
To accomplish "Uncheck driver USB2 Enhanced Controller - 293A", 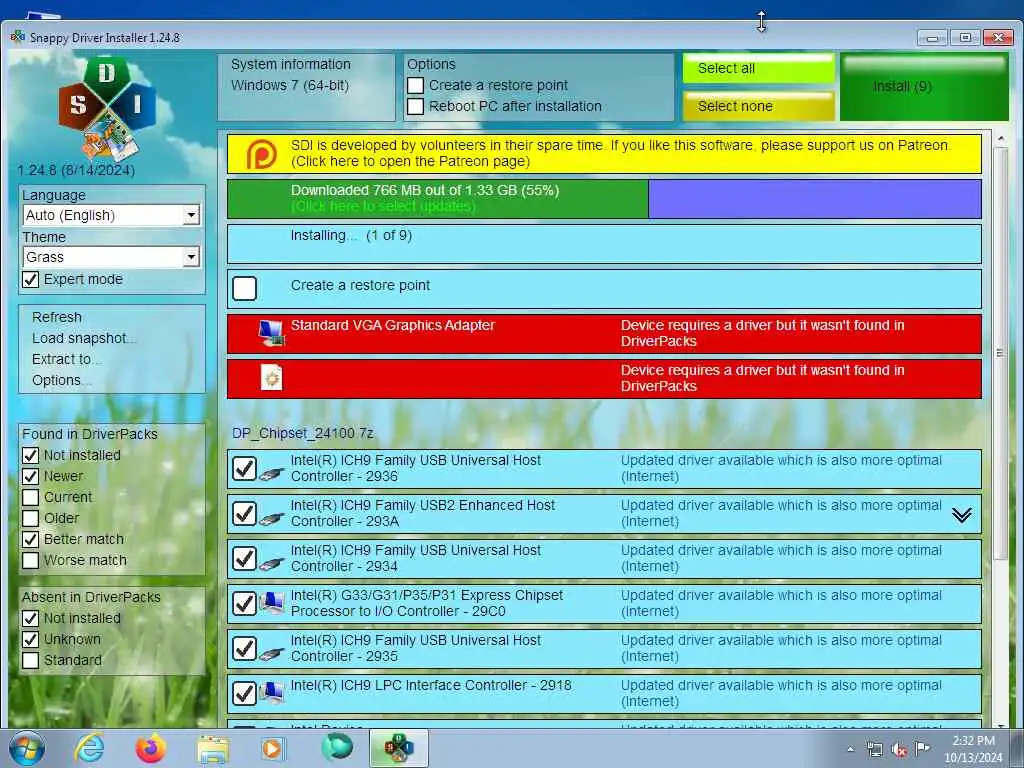I will tap(245, 513).
